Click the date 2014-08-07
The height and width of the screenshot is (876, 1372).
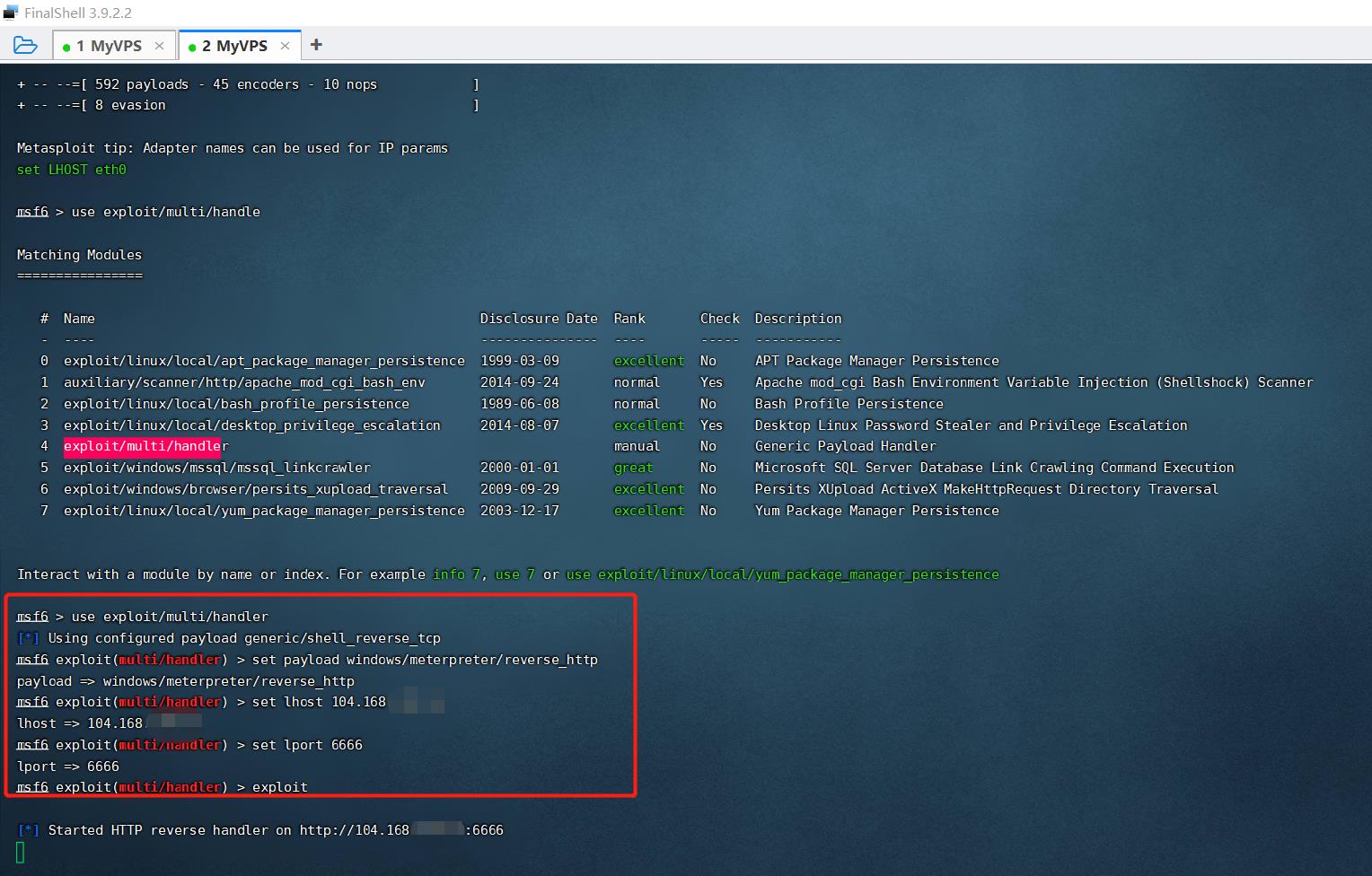[519, 425]
